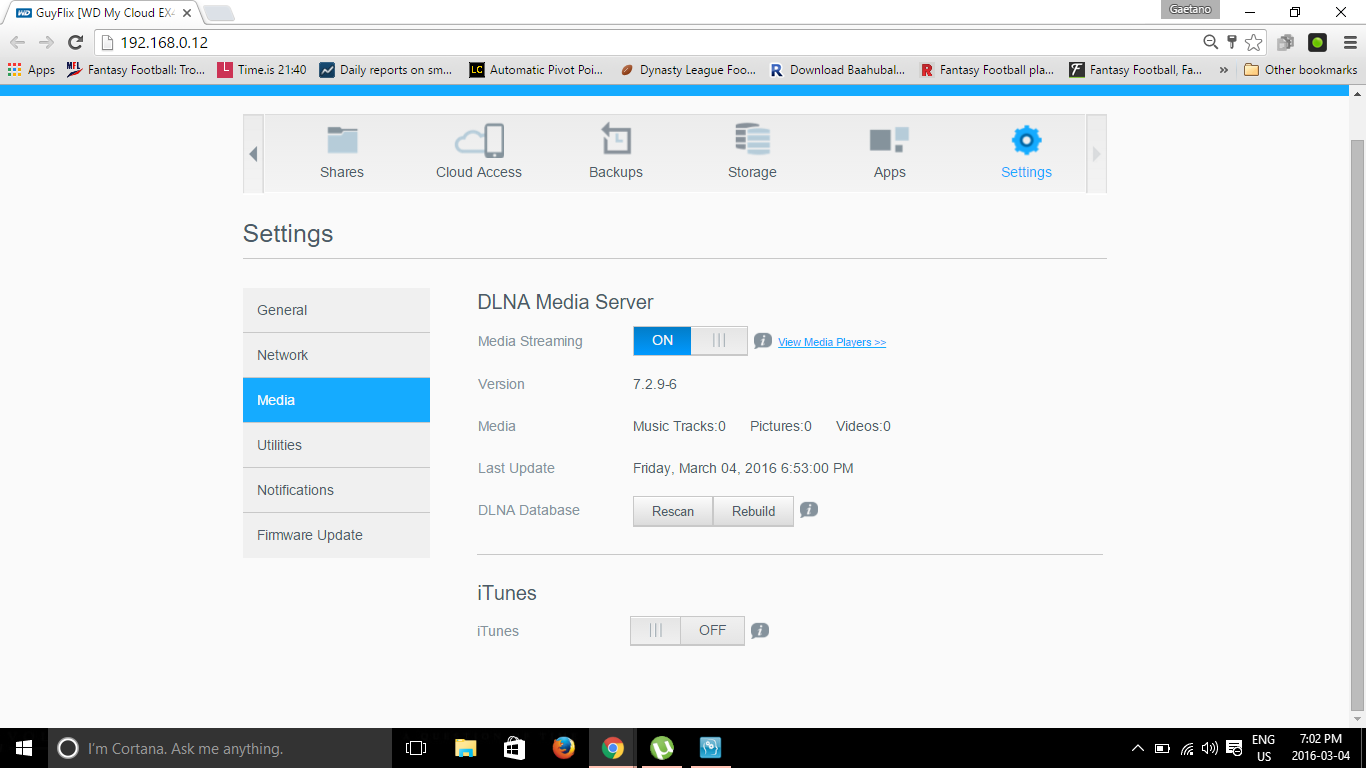Image resolution: width=1366 pixels, height=768 pixels.
Task: Click the address bar showing 192.168.0.12
Action: tap(650, 42)
